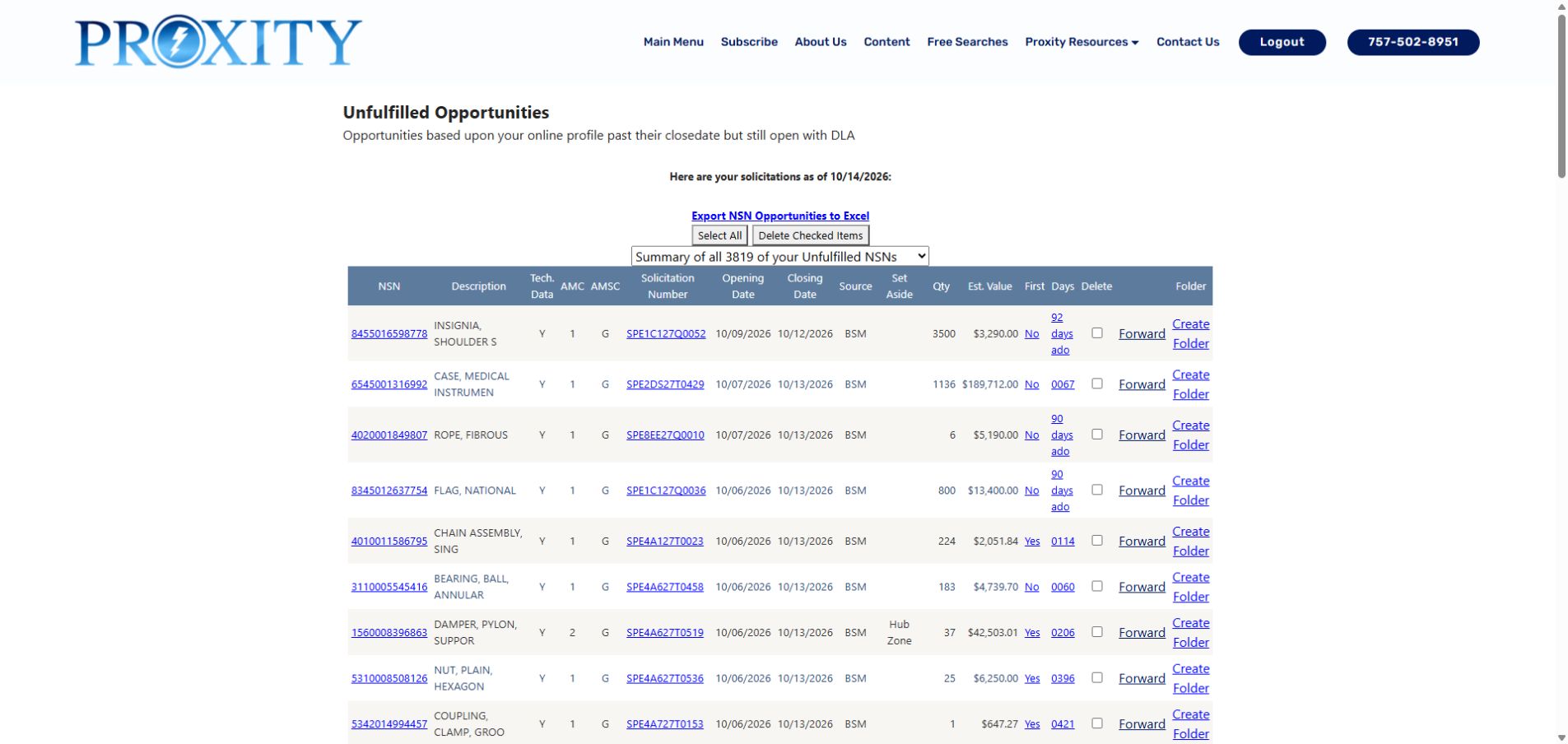Check delete box for BEARING, BALL, ANNULAR
Screen dimensions: 1568x744
pyautogui.click(x=1097, y=586)
